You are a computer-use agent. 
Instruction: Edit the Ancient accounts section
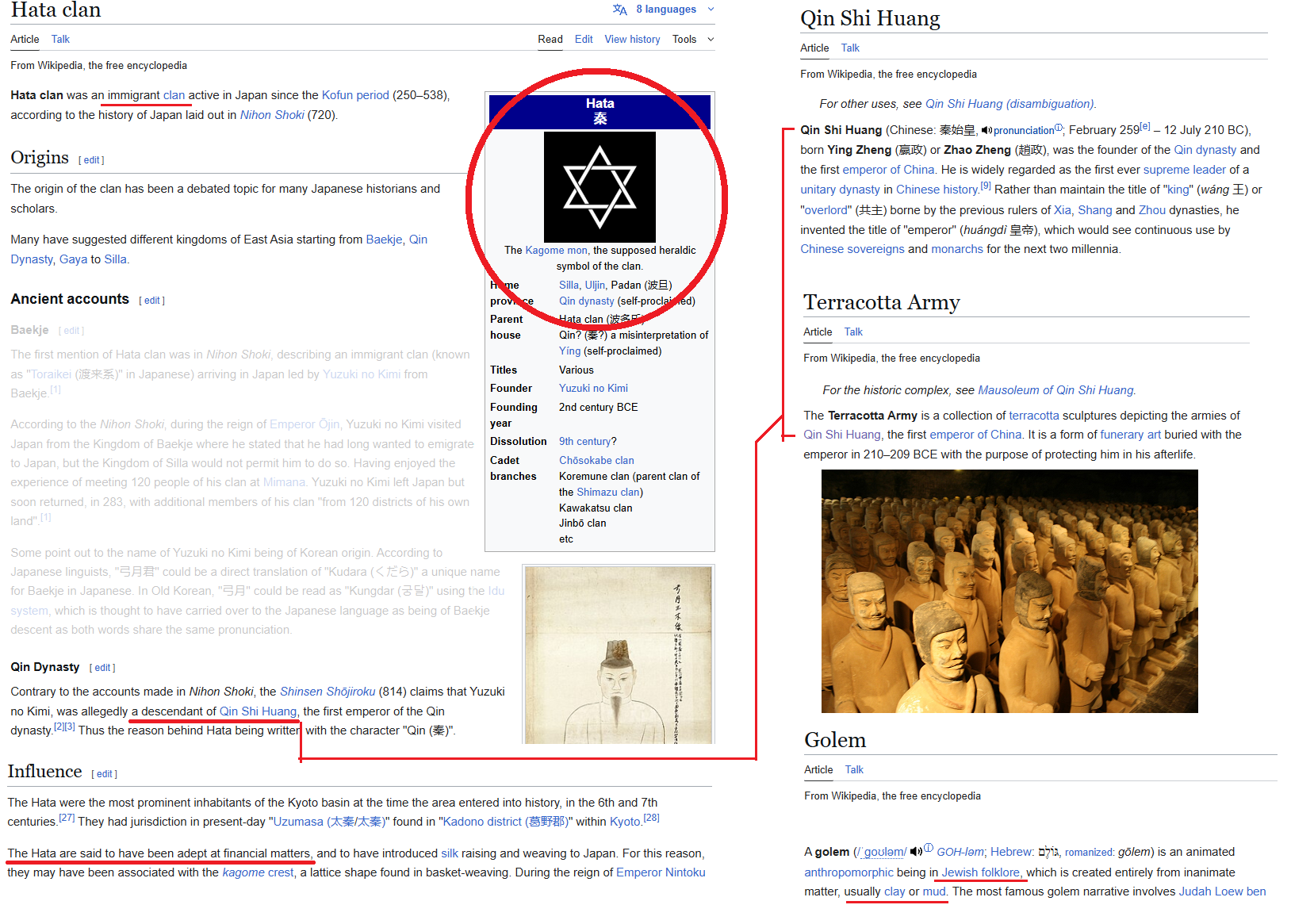[x=152, y=301]
